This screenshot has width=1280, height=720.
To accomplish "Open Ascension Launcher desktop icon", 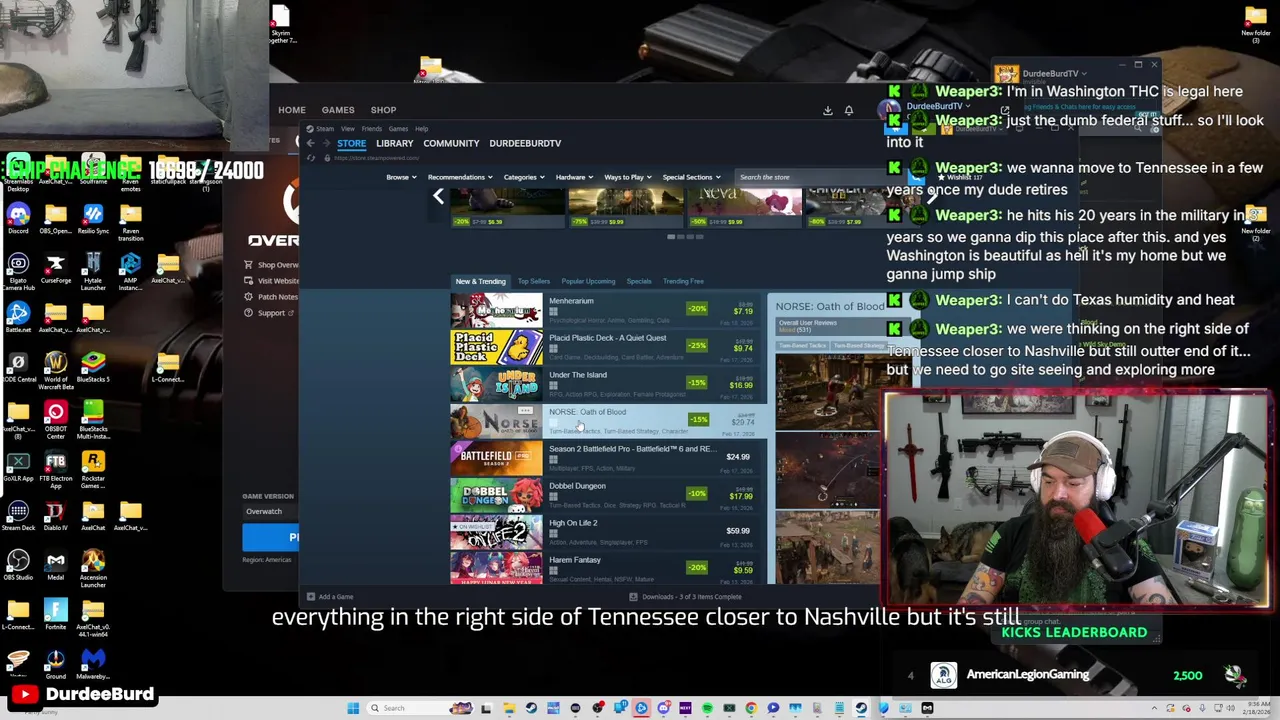I will point(93,568).
